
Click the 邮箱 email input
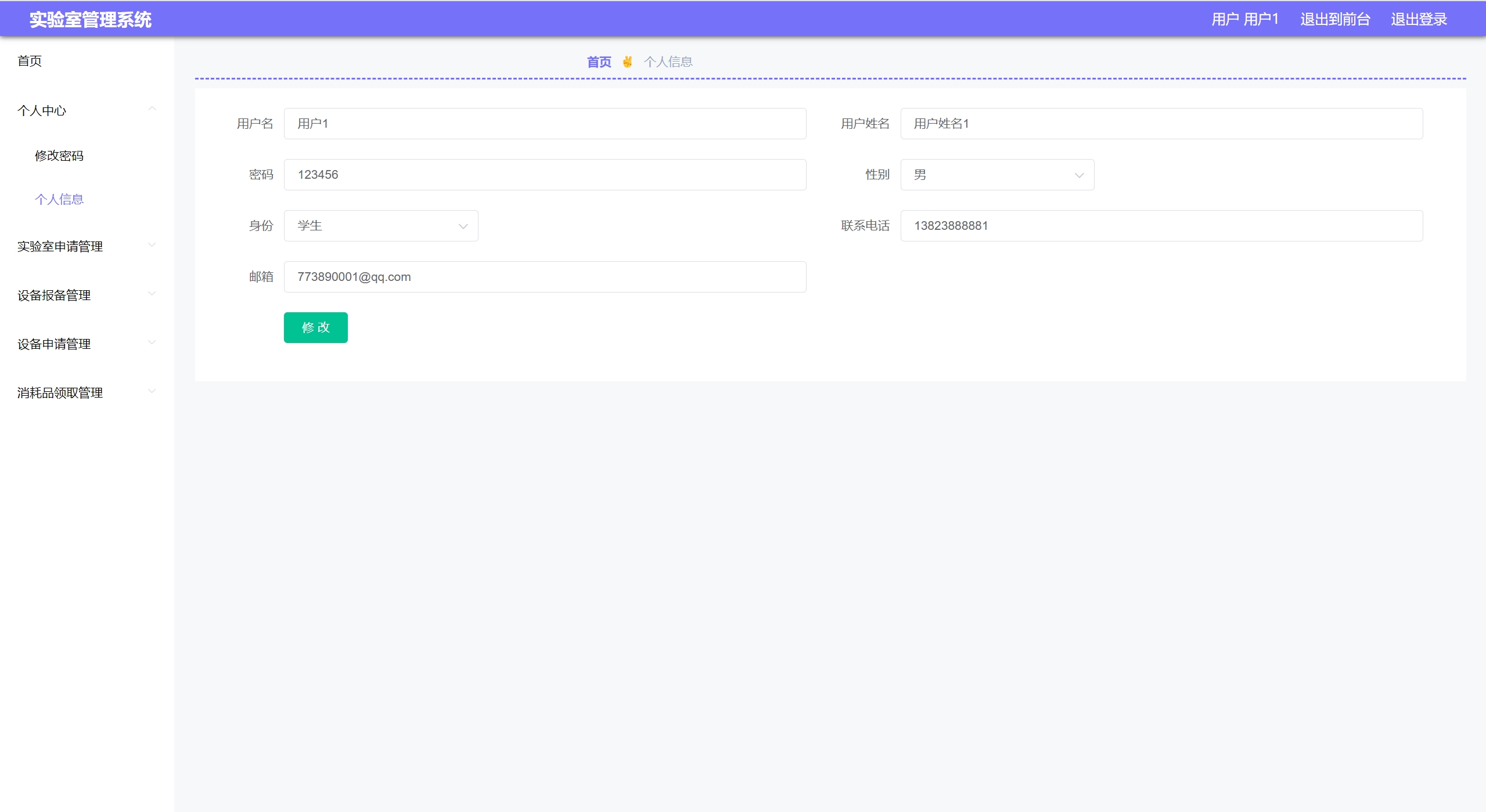pos(544,277)
